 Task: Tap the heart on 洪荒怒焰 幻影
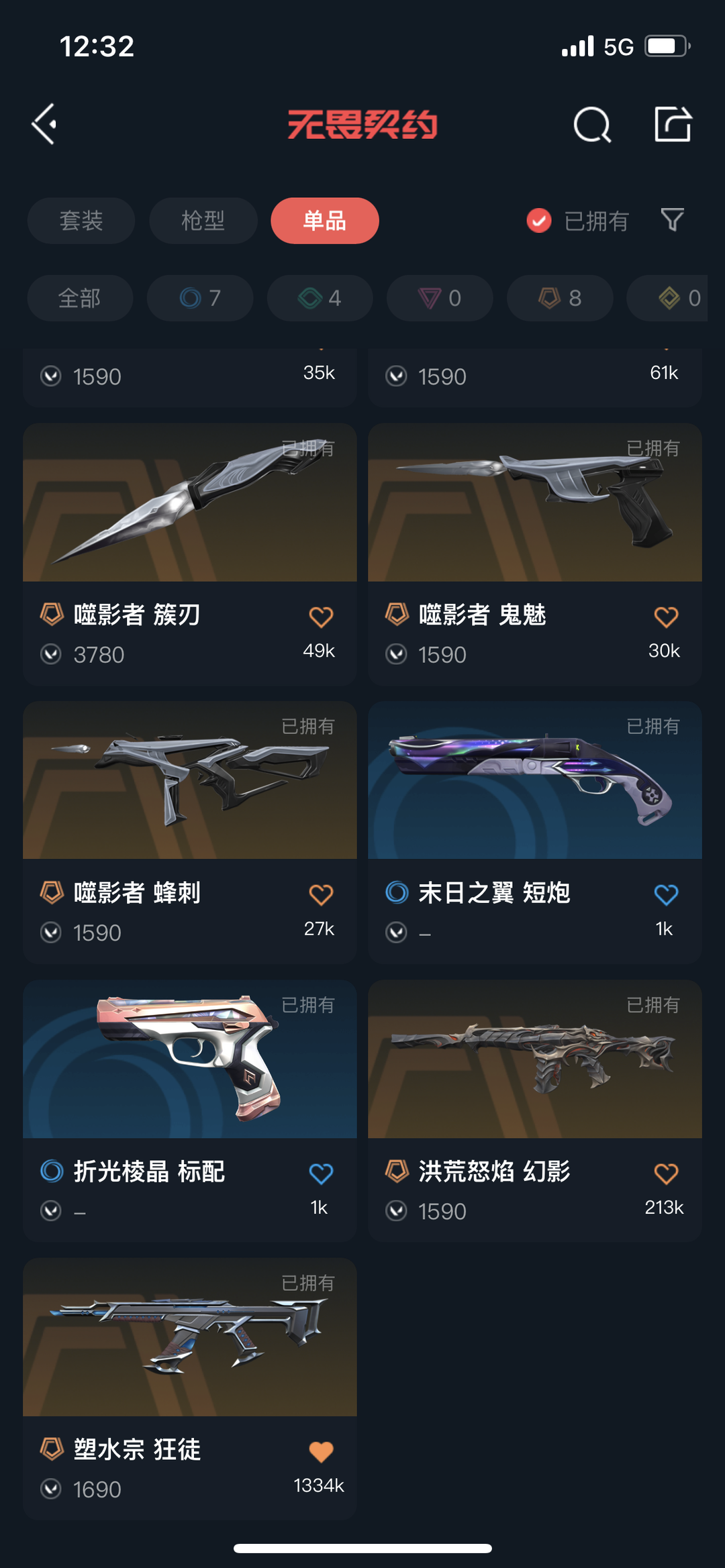pyautogui.click(x=666, y=1173)
